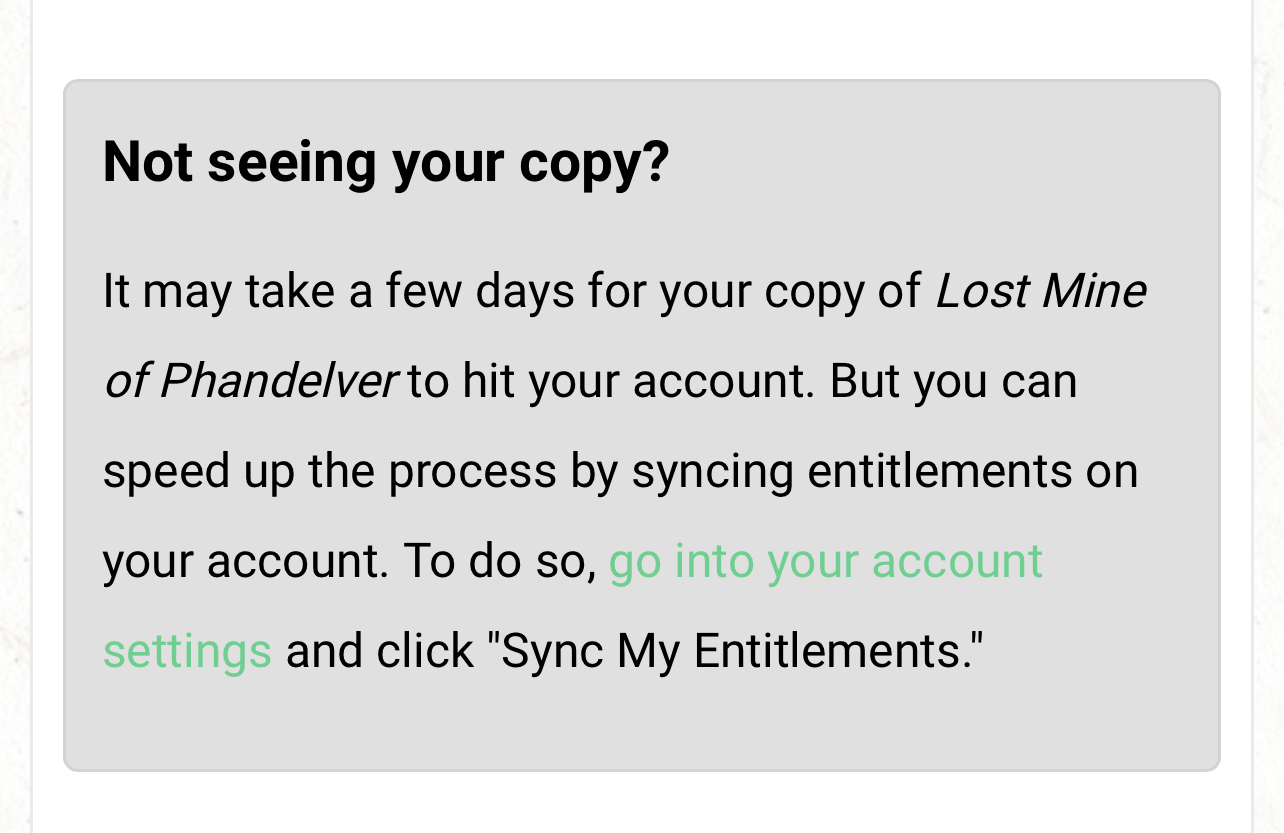Click the "To do so," text before the link
This screenshot has width=1284, height=833.
point(500,561)
